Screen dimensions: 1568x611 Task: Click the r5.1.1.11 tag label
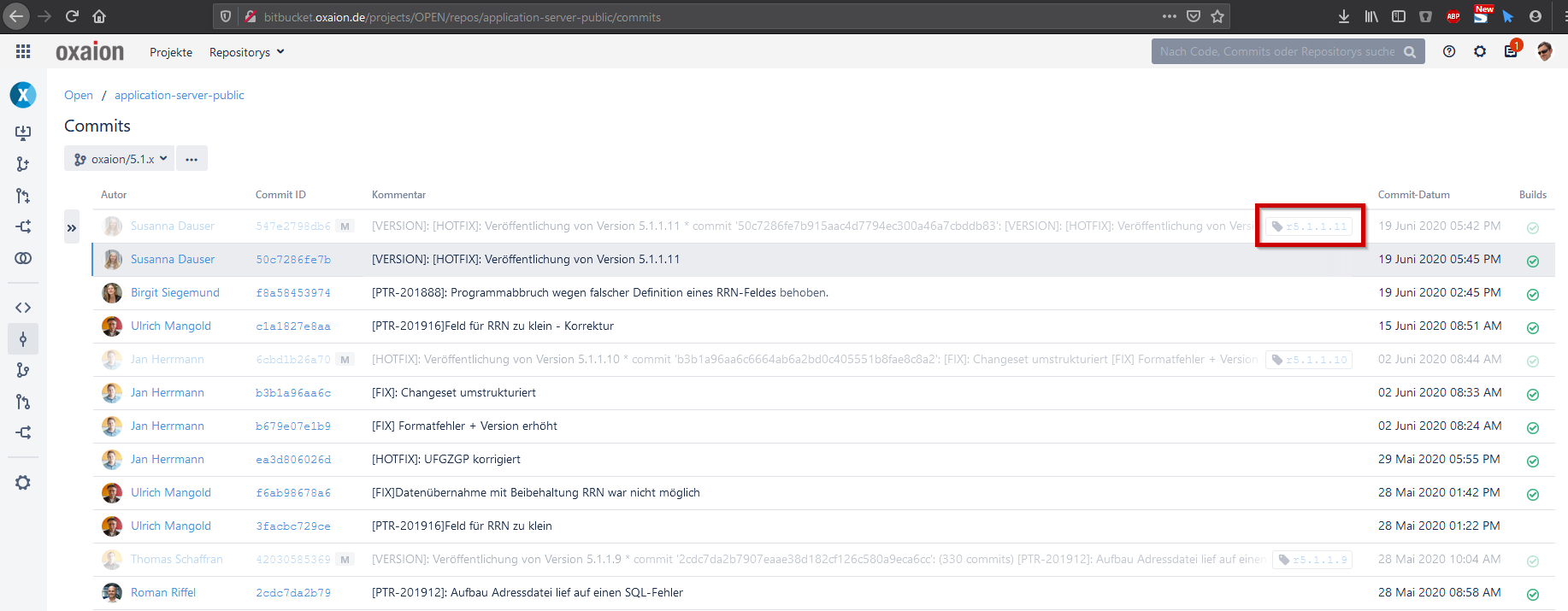(1309, 226)
